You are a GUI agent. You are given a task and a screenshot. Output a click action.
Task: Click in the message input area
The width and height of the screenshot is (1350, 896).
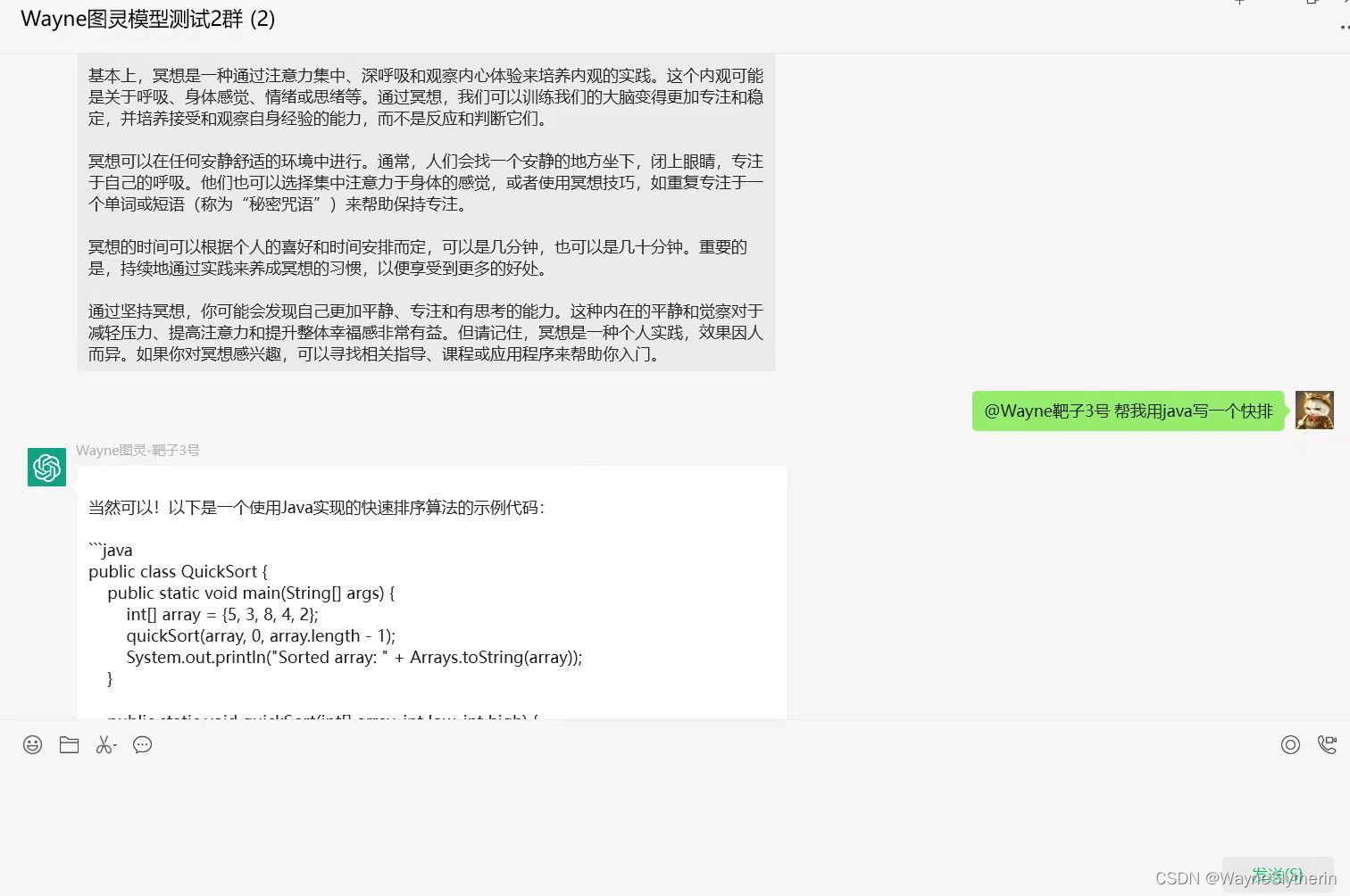pyautogui.click(x=675, y=808)
